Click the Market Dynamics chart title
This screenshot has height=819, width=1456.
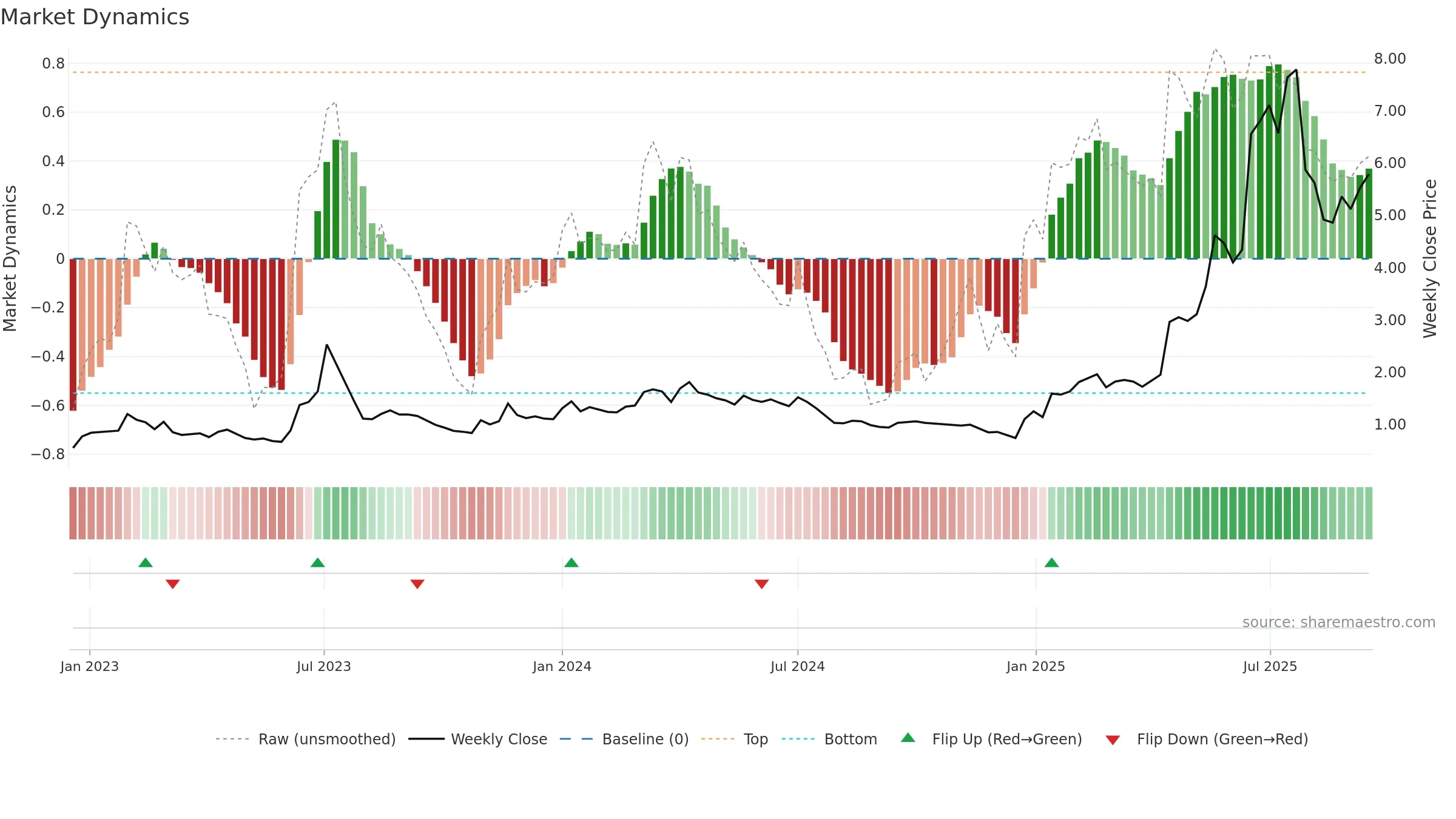click(x=95, y=17)
